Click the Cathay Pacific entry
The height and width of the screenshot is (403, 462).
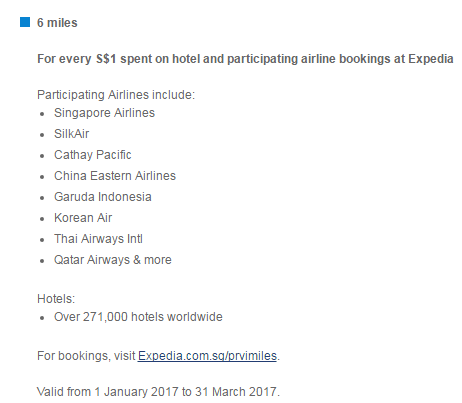click(93, 155)
